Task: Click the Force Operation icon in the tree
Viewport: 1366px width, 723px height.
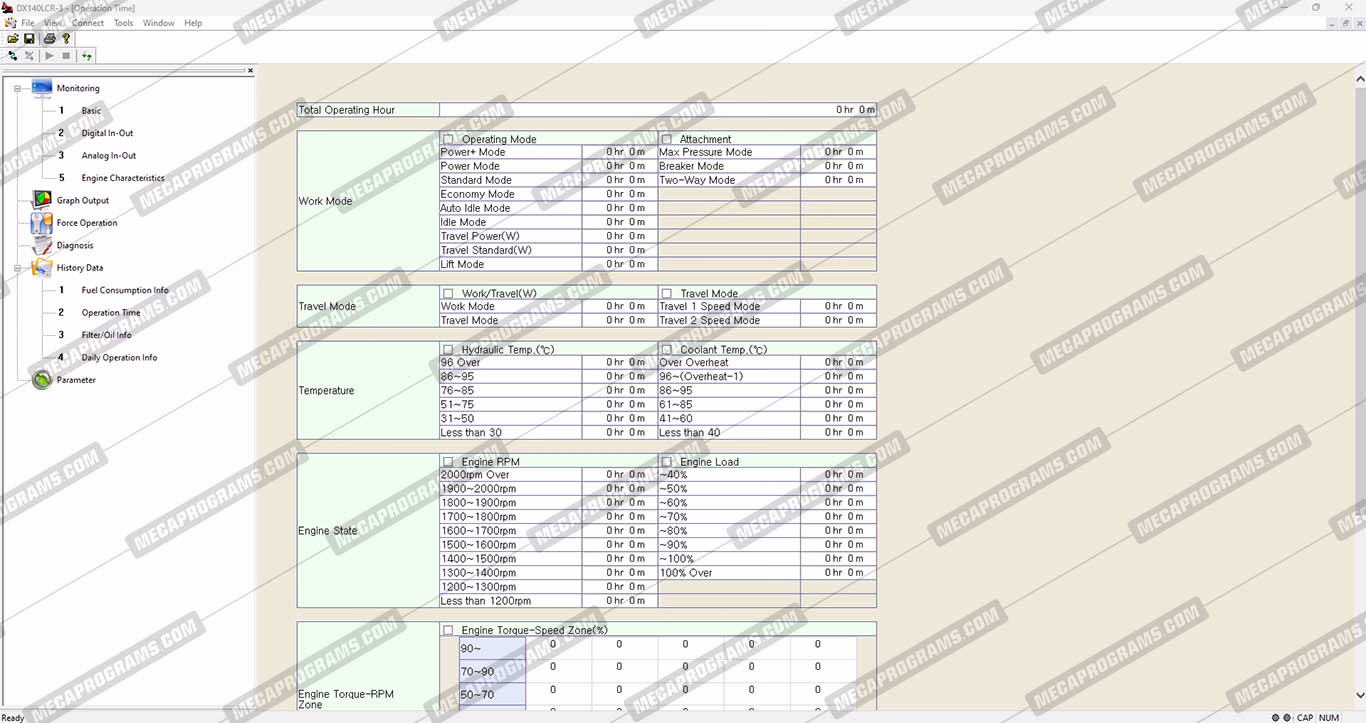Action: (42, 223)
